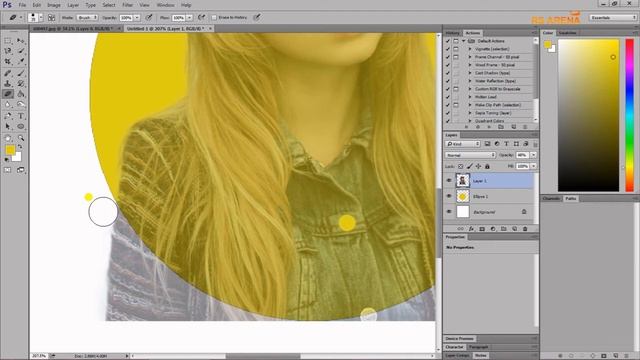
Task: Select the Blur tool
Action: tap(8, 104)
